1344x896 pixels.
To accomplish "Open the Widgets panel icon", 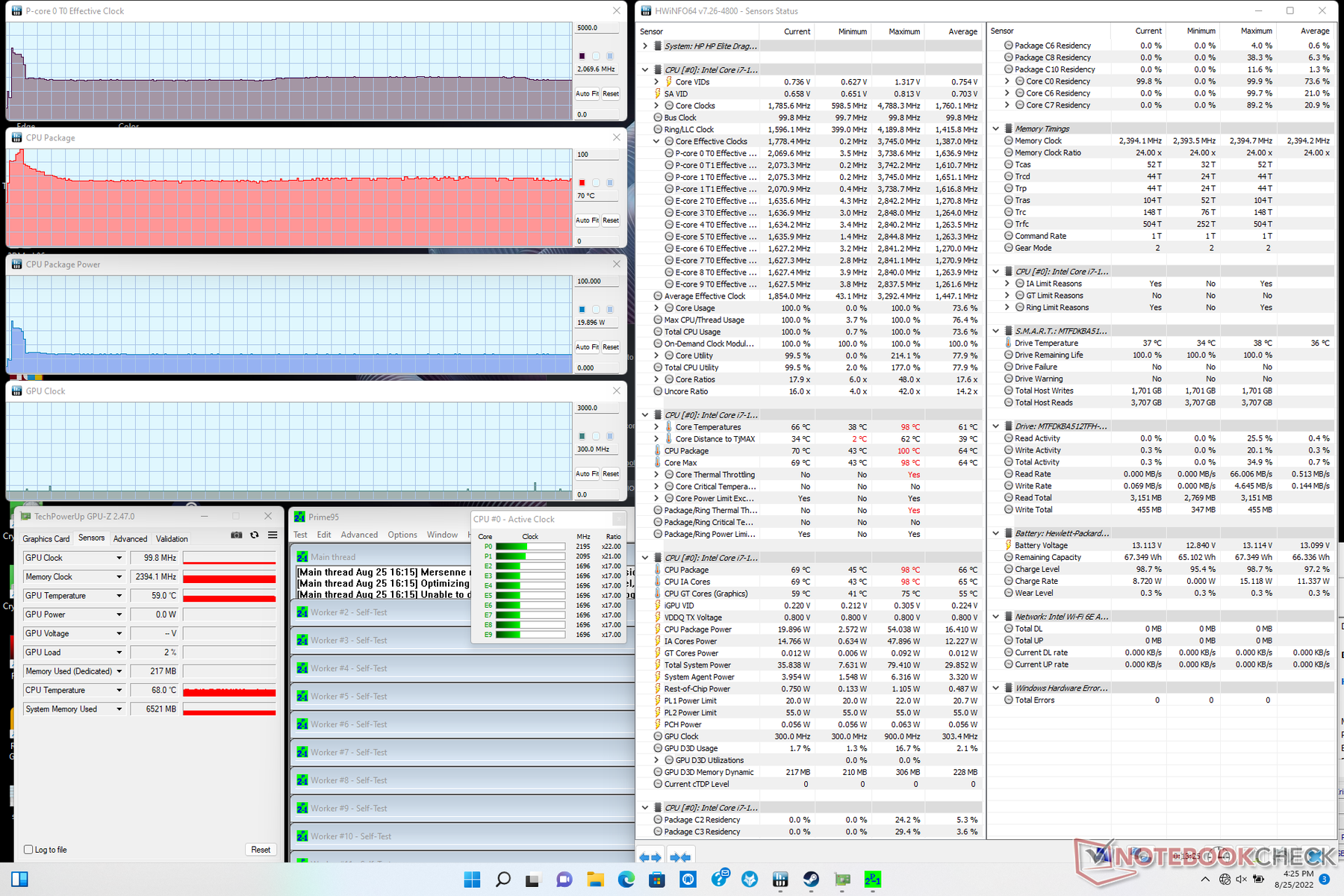I will point(19,880).
